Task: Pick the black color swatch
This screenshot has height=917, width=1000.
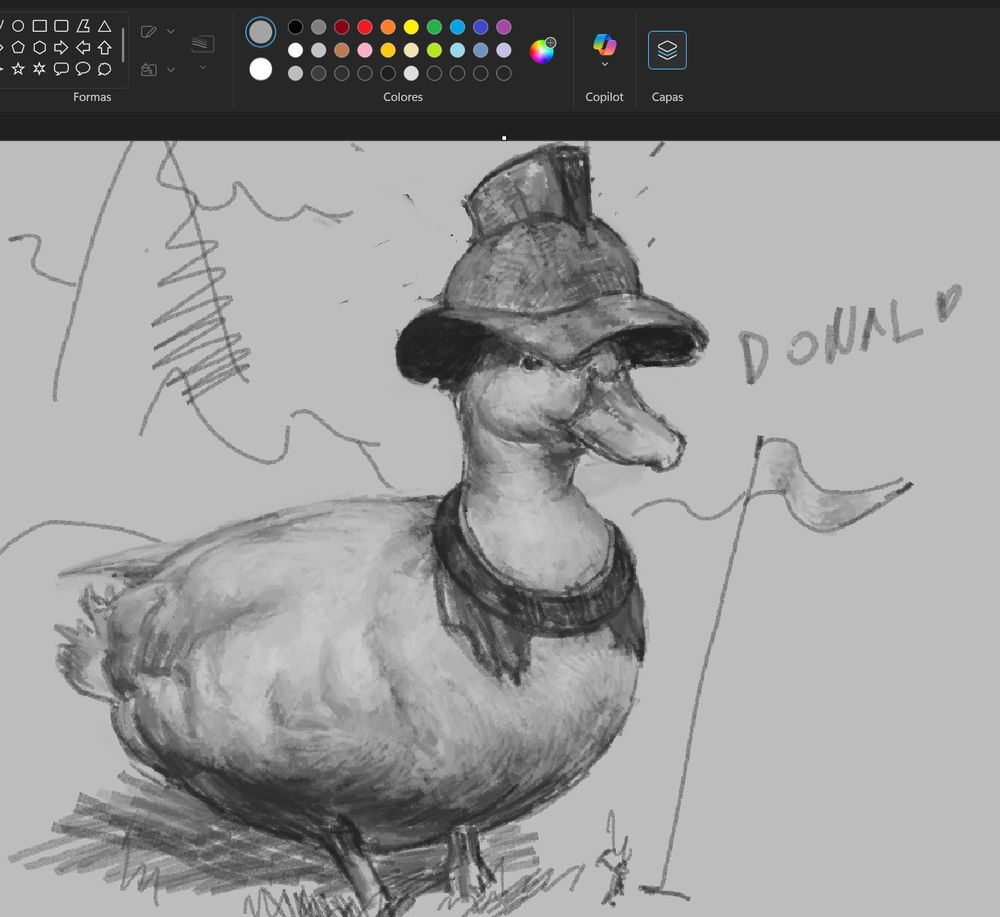Action: (x=295, y=27)
